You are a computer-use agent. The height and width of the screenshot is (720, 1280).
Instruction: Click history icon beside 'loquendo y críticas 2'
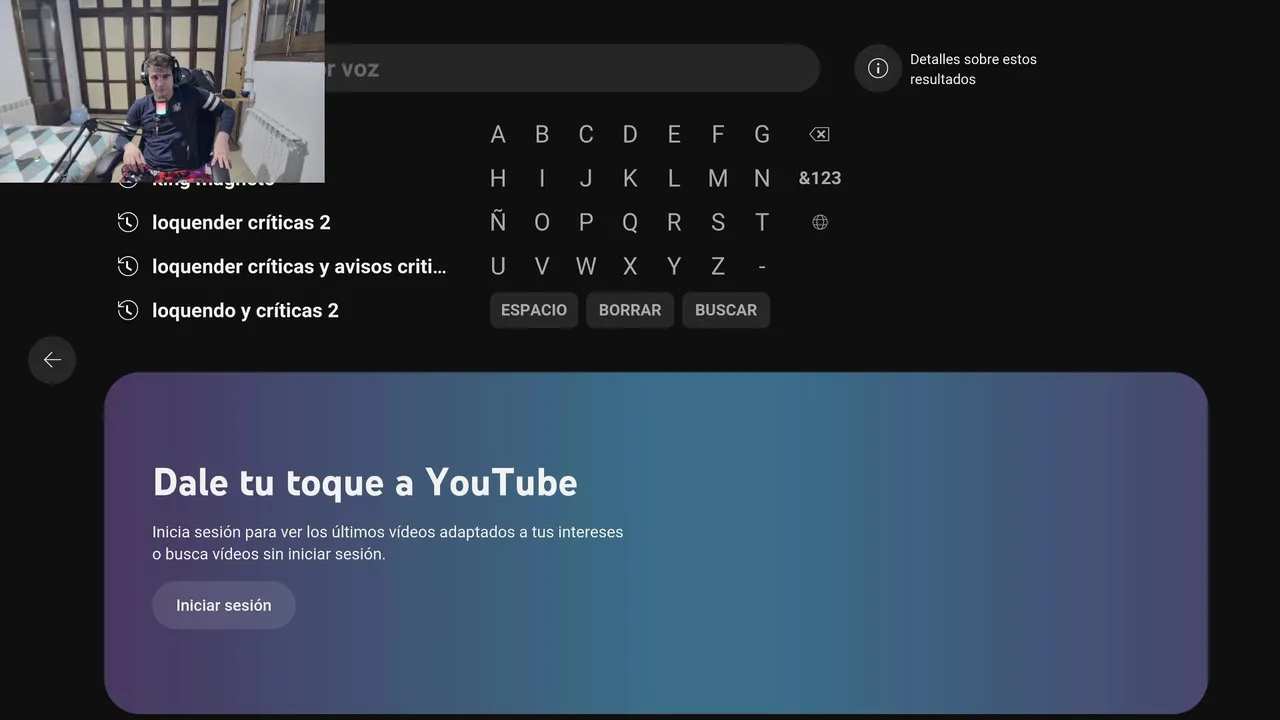pyautogui.click(x=128, y=310)
